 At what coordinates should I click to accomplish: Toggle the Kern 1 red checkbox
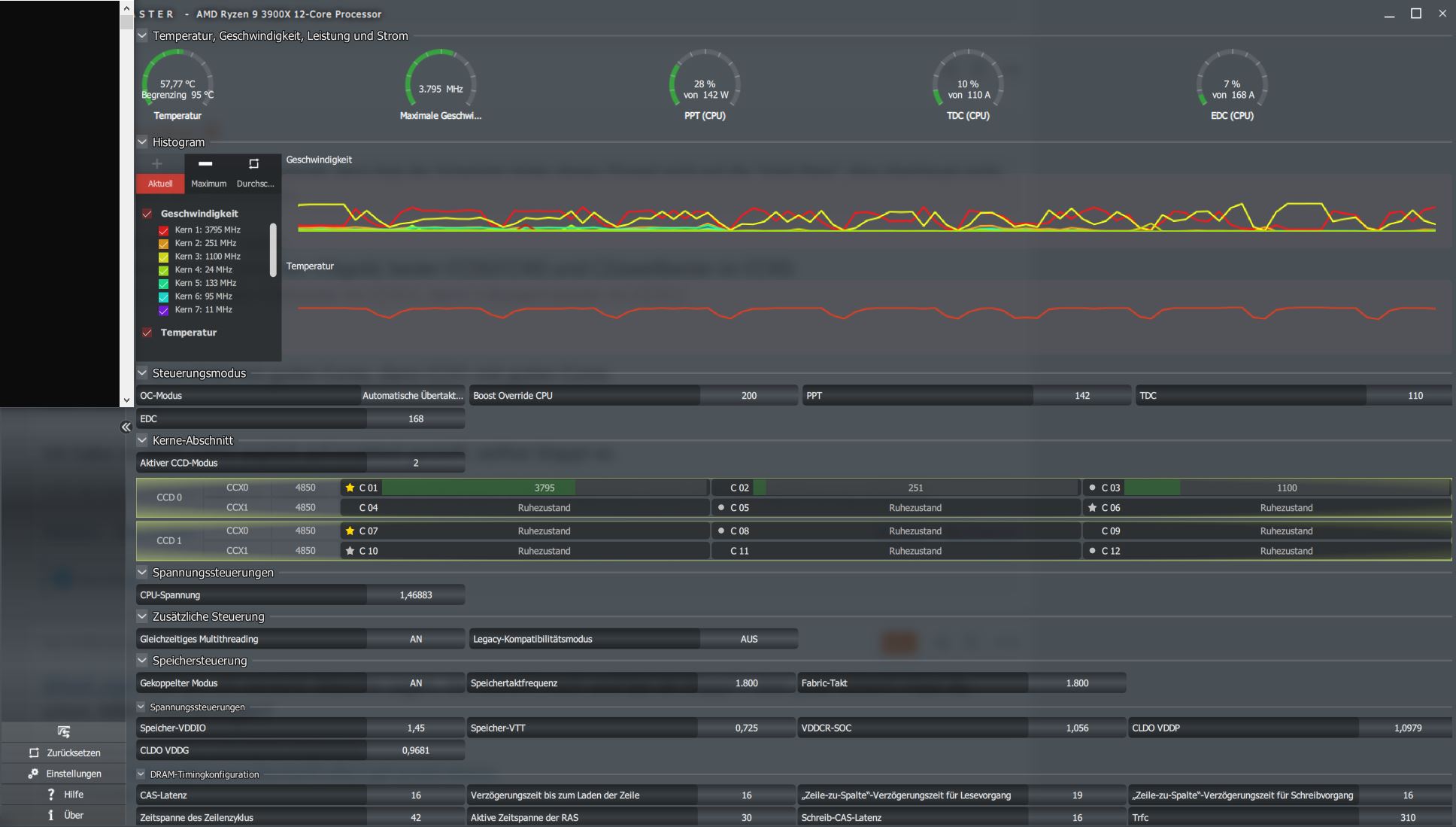click(x=163, y=230)
